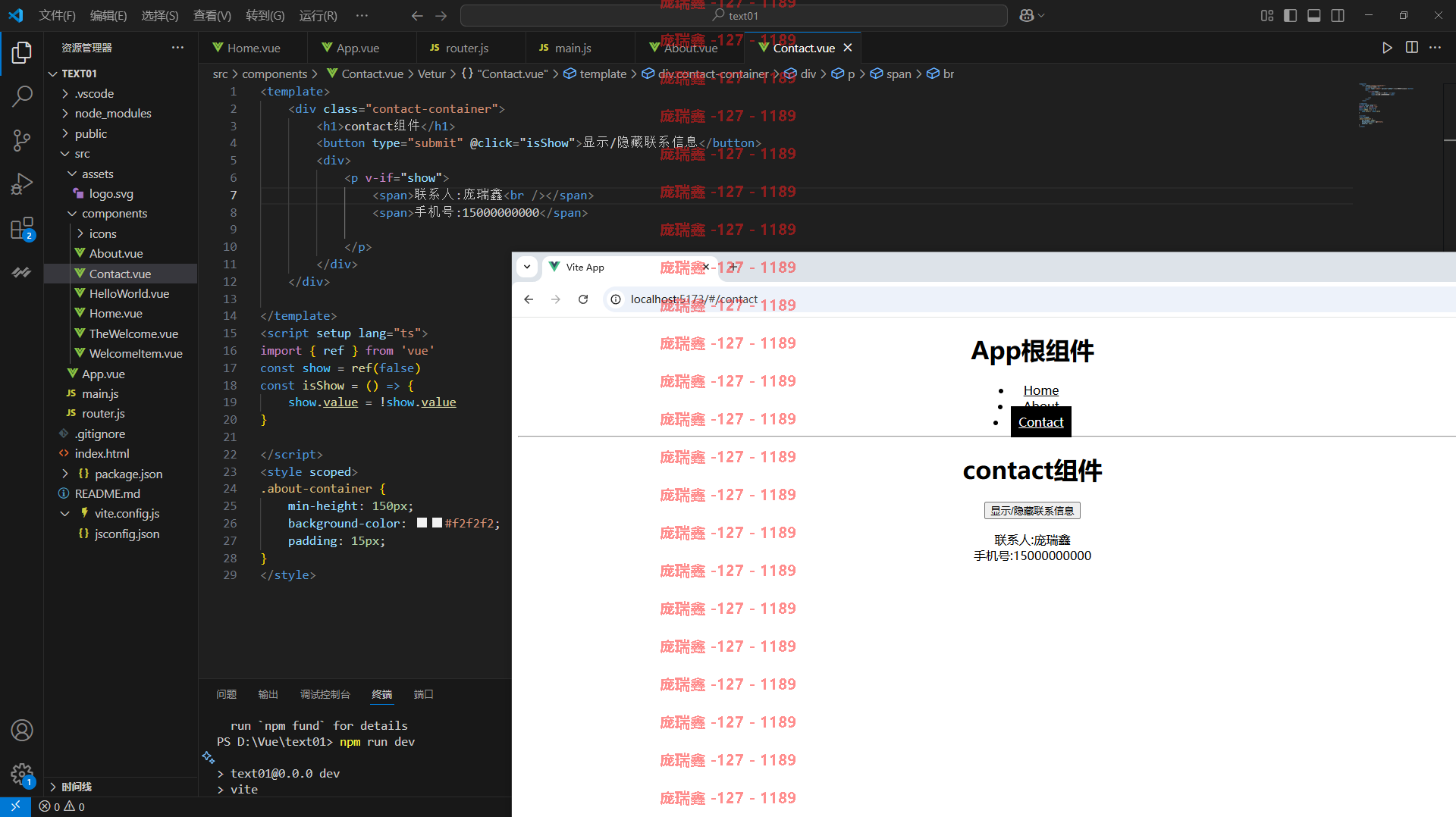Open the 输出 panel tab
This screenshot has width=1456, height=817.
pyautogui.click(x=268, y=694)
